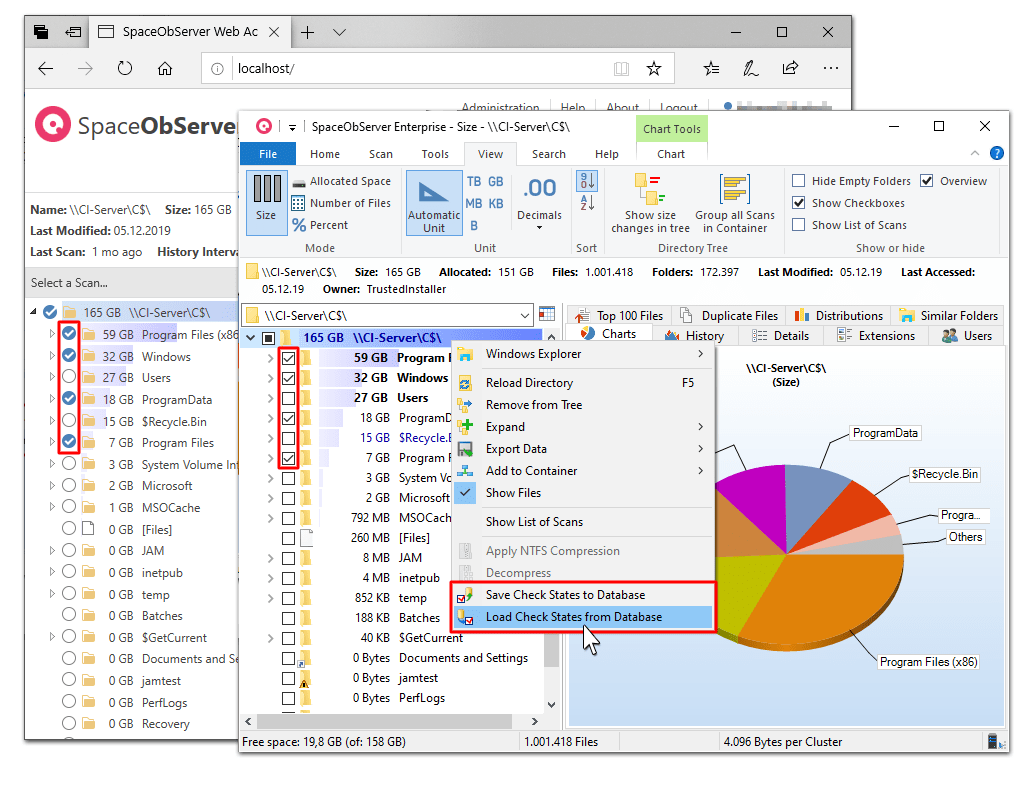The height and width of the screenshot is (796, 1024).
Task: Click Load Check States from Database
Action: 573,617
